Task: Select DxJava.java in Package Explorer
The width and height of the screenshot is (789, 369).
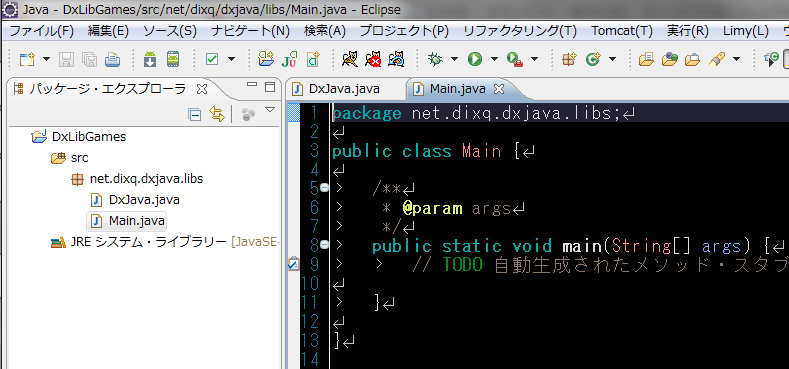Action: click(144, 200)
